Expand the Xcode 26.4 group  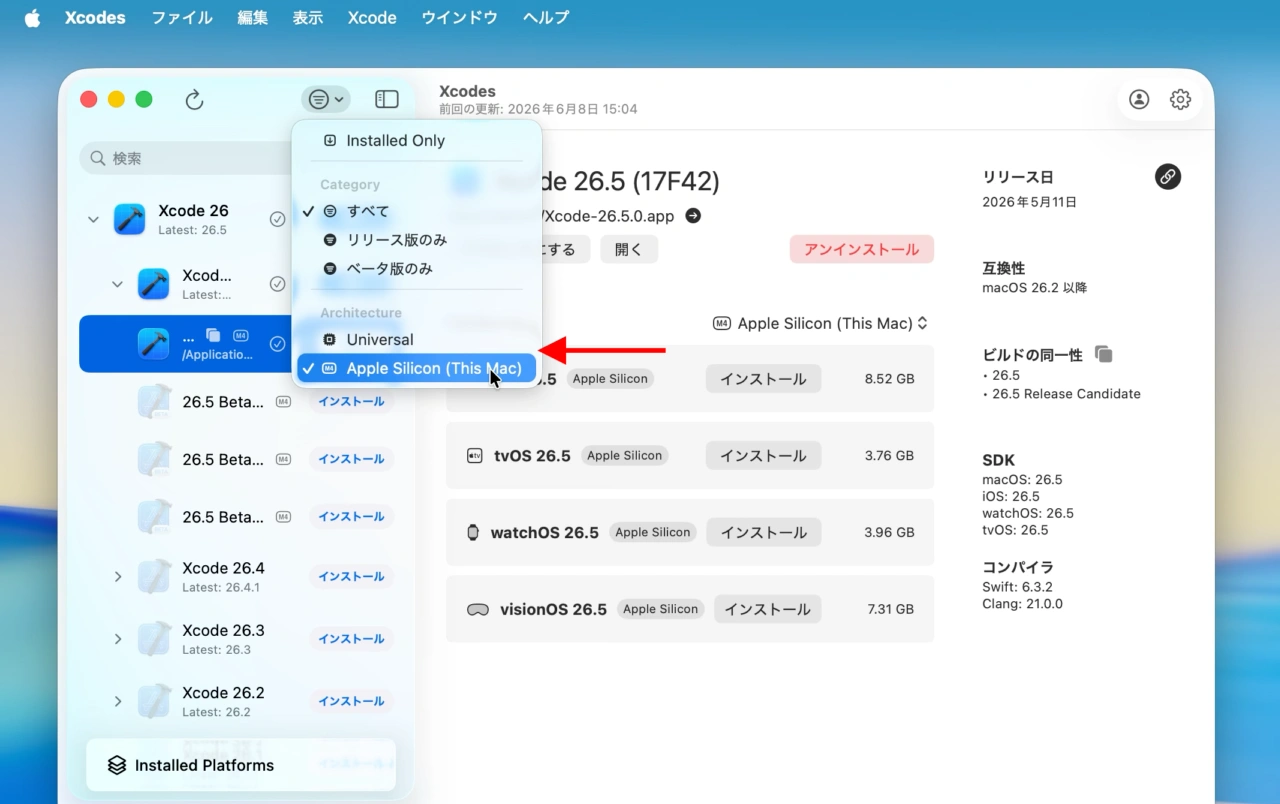pyautogui.click(x=117, y=577)
